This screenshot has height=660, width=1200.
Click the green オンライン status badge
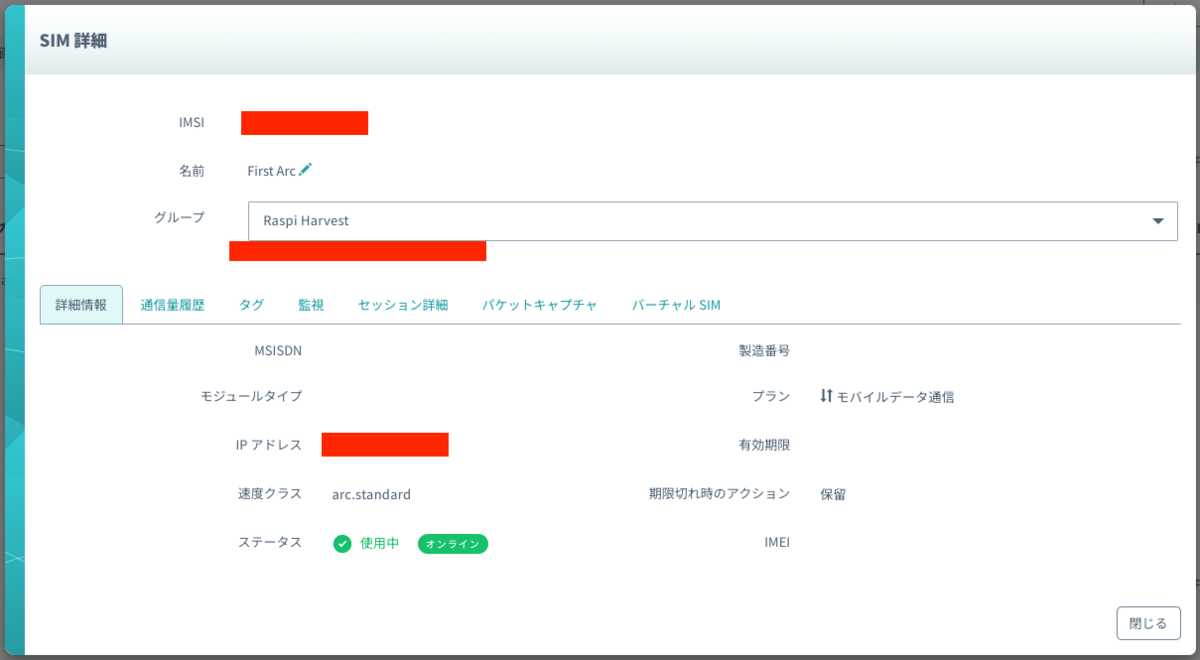[x=452, y=543]
